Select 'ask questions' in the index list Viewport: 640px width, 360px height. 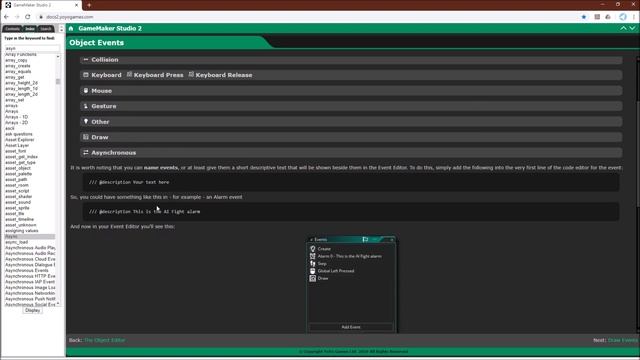click(x=18, y=134)
